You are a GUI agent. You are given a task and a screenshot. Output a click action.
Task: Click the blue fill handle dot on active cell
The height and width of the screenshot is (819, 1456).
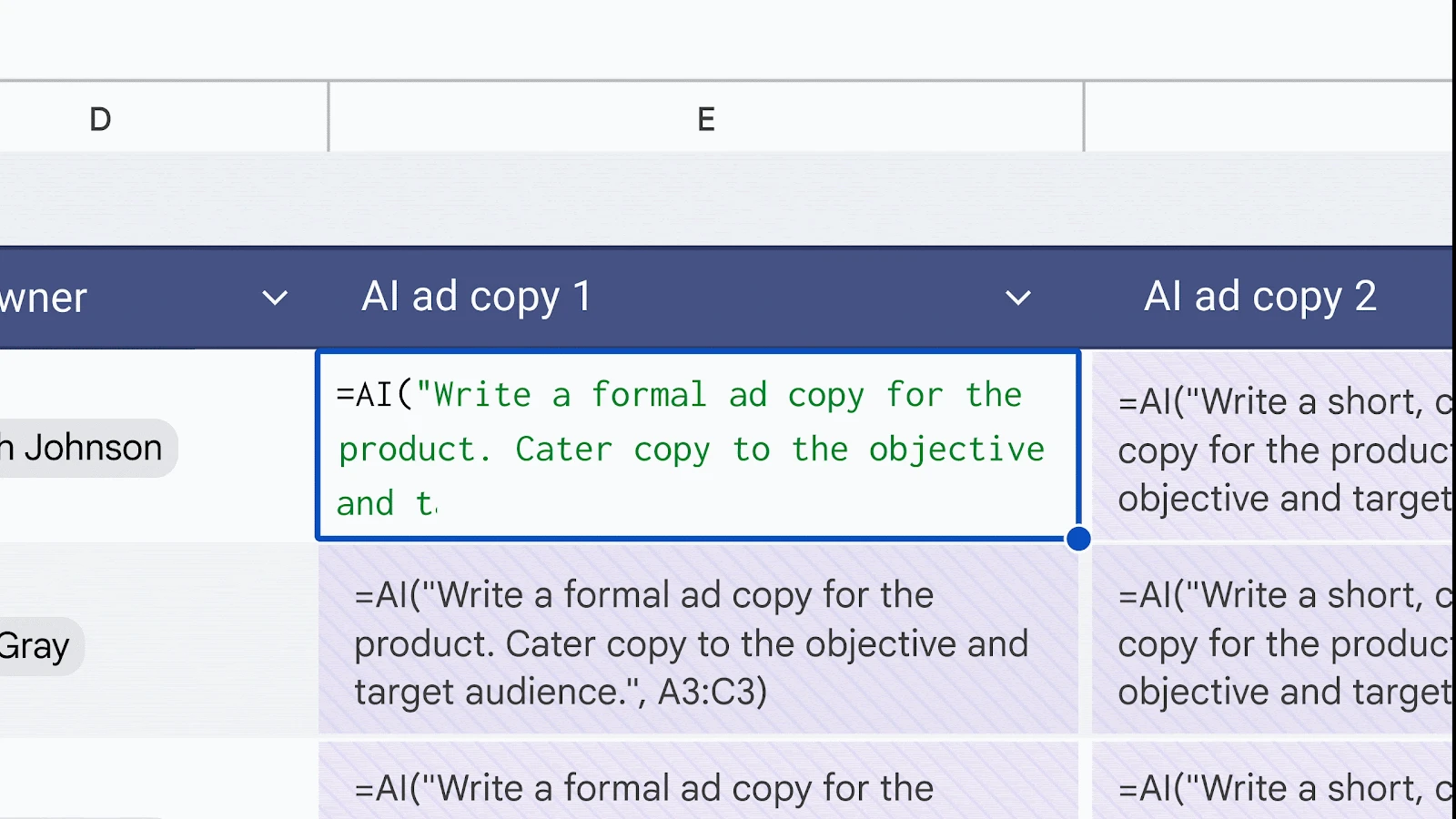coord(1078,539)
